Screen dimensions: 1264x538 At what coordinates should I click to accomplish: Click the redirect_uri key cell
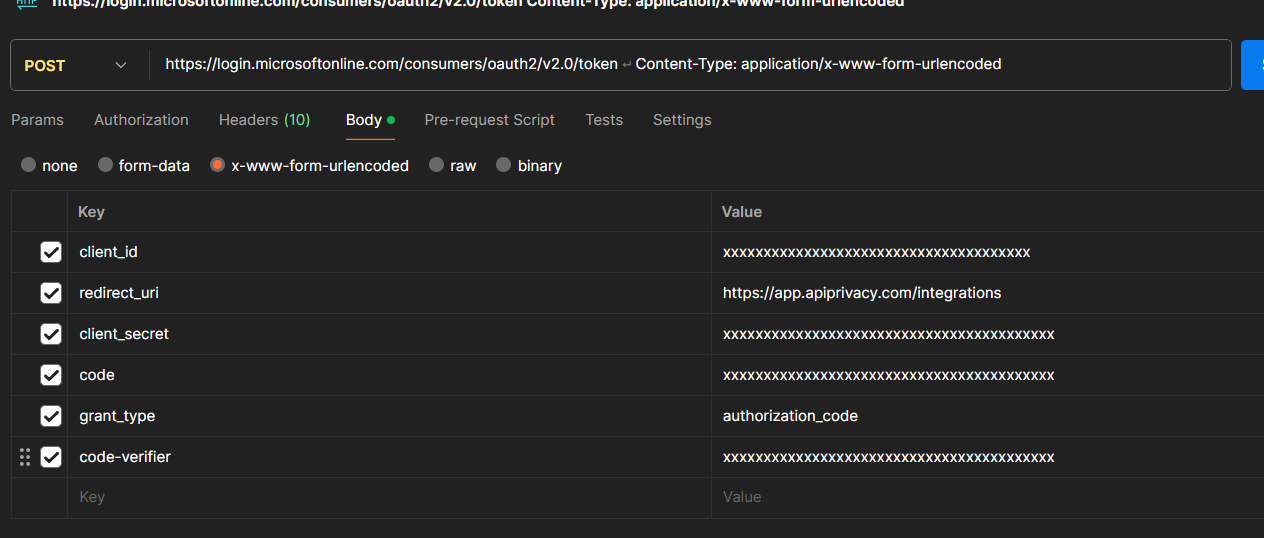pos(389,293)
